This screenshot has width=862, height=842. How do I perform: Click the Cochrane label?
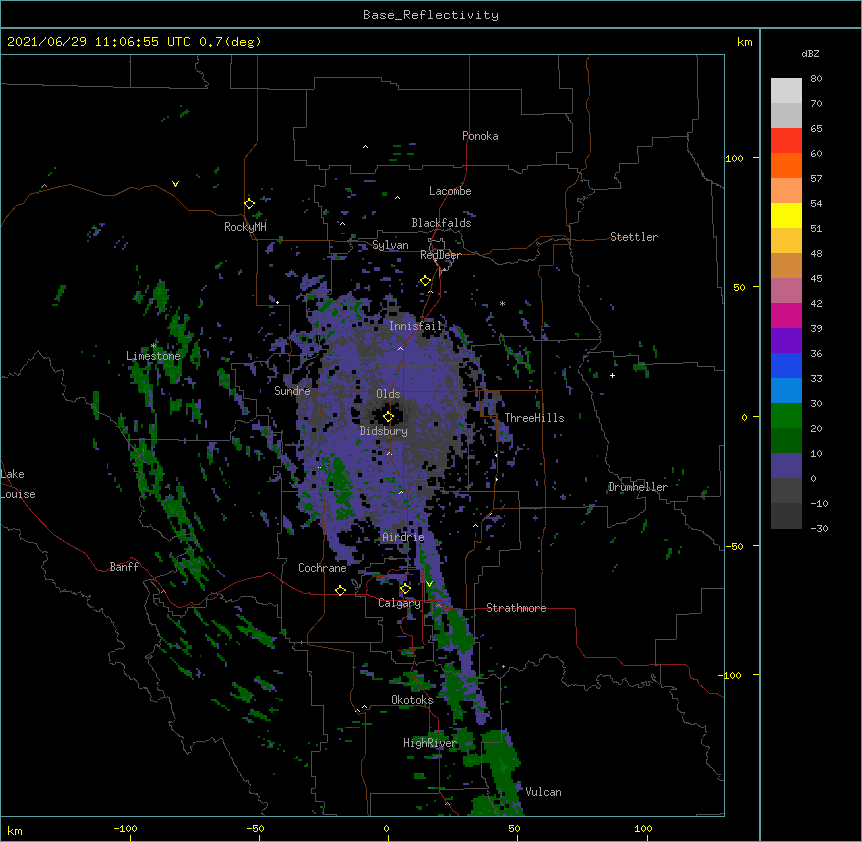322,568
